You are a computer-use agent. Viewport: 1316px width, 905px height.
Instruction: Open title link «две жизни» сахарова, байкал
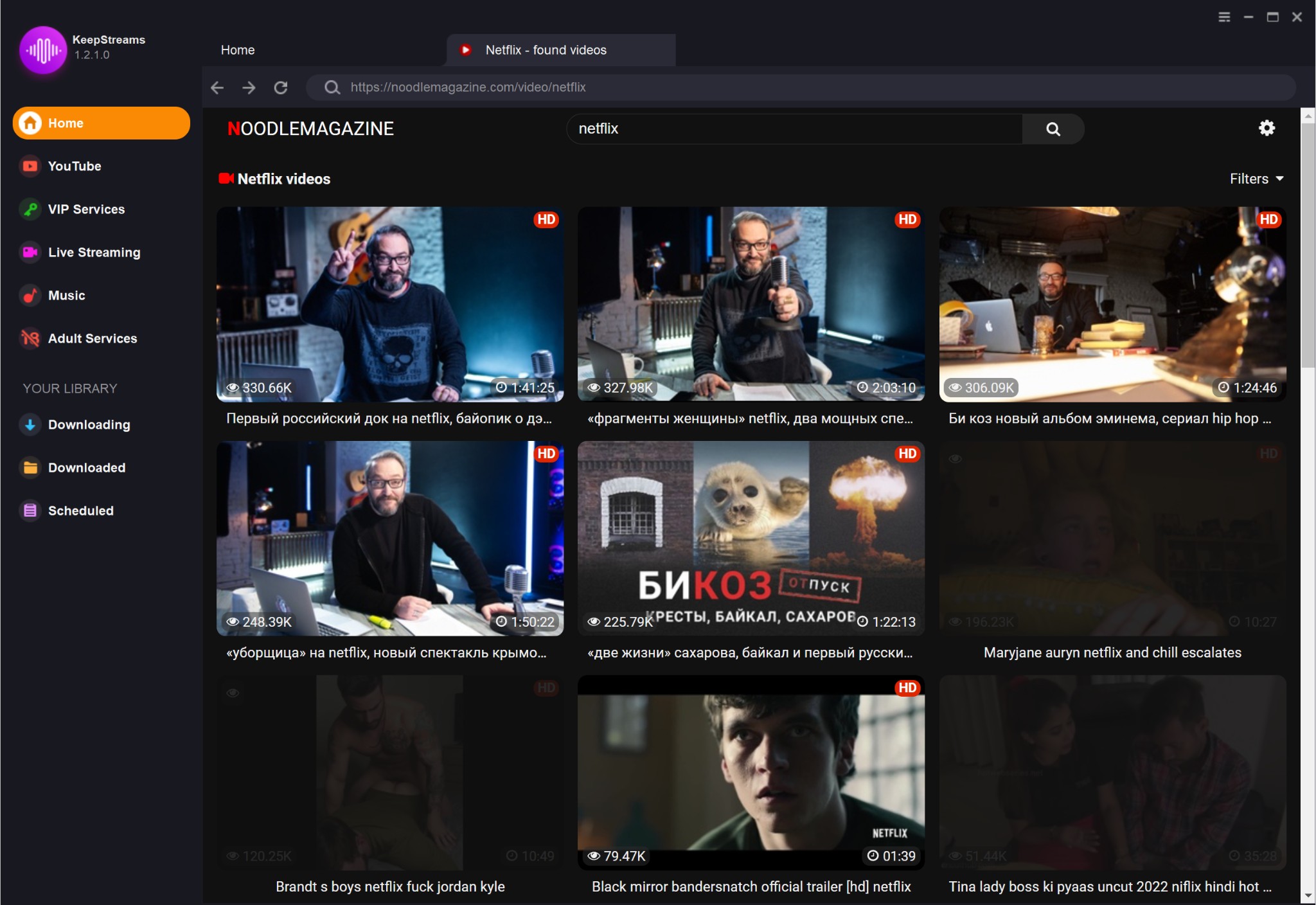(x=751, y=652)
